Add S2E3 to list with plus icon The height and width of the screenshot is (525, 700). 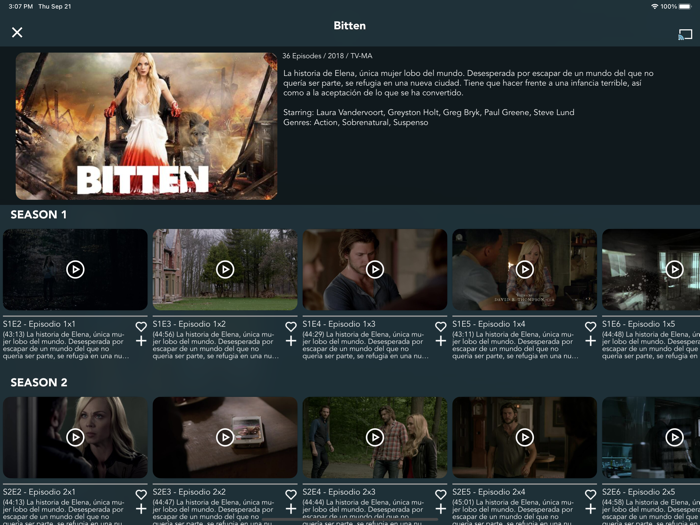pos(291,509)
